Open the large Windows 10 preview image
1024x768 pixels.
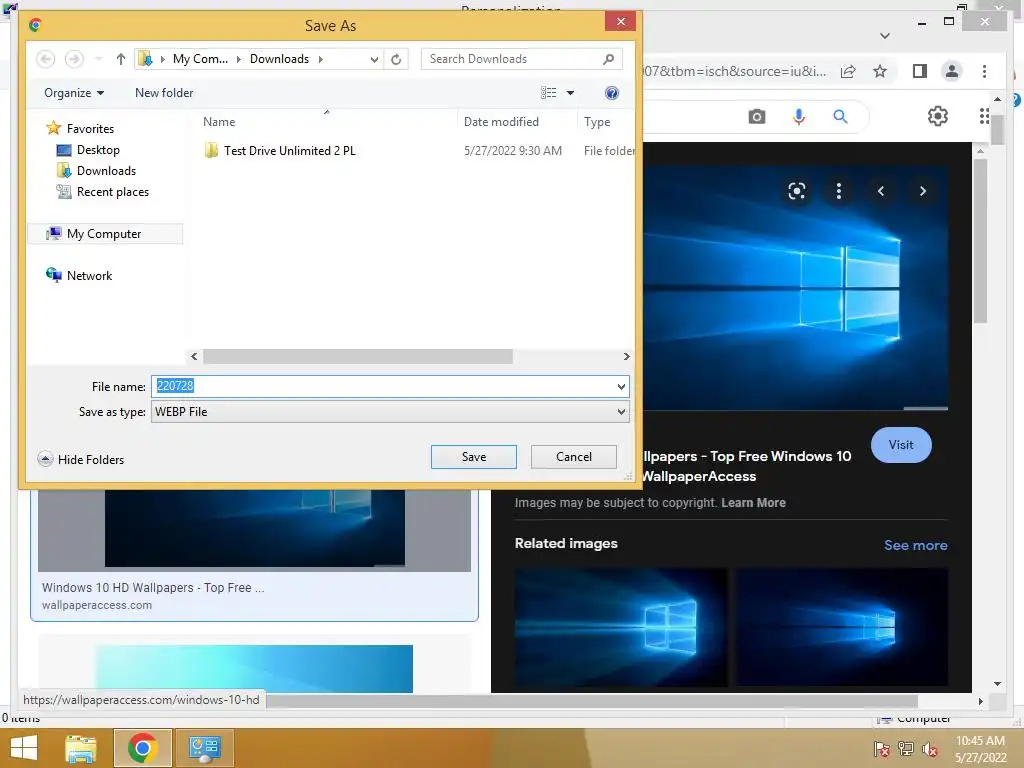click(x=795, y=287)
